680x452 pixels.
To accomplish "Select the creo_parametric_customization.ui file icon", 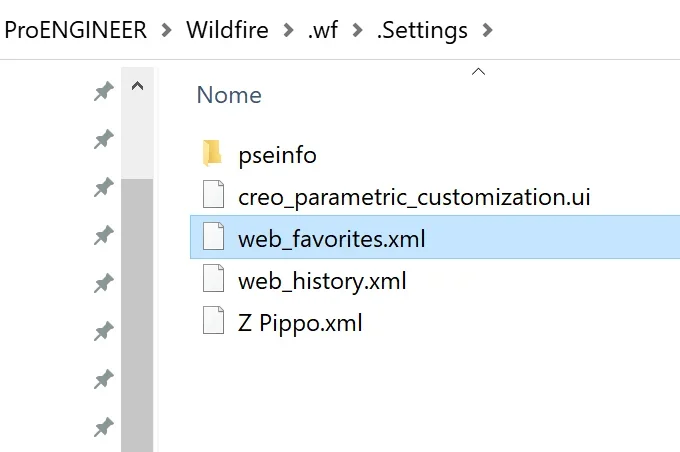I will pos(213,194).
